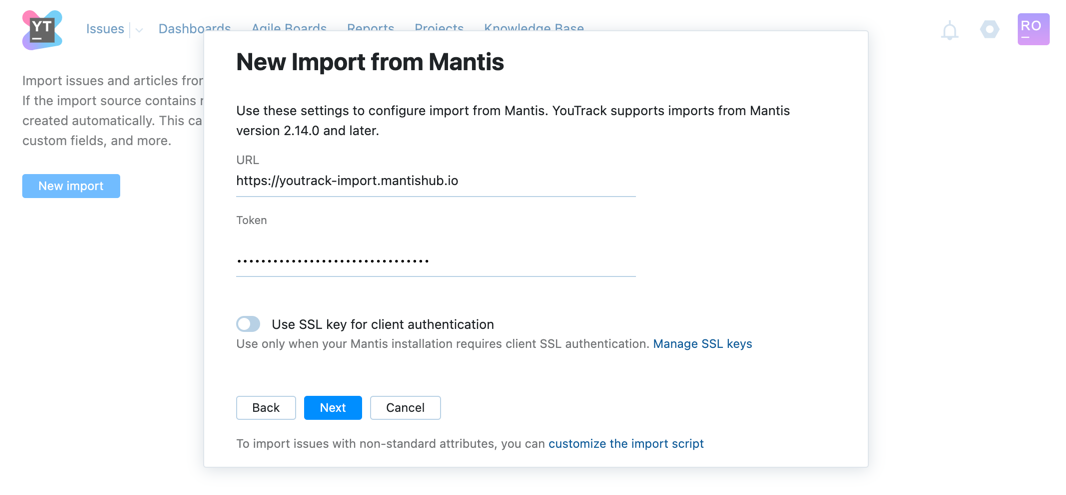Click into the Token field

[x=435, y=261]
